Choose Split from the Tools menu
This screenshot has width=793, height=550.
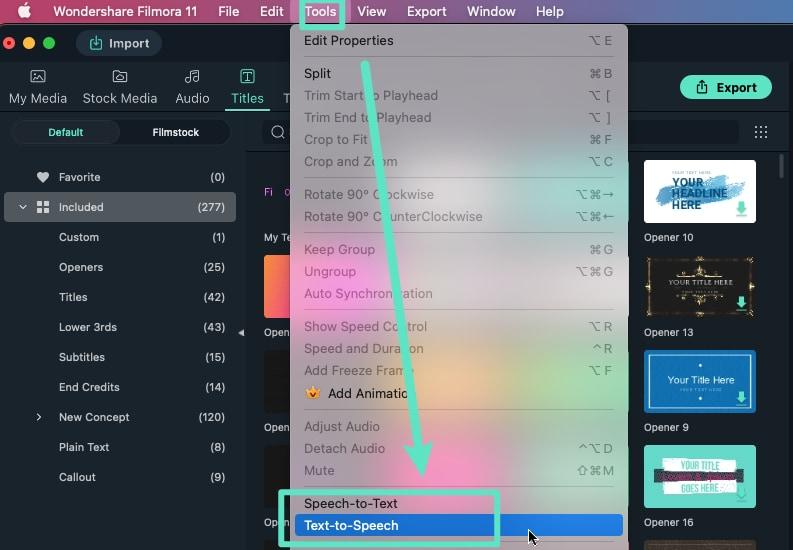[458, 73]
